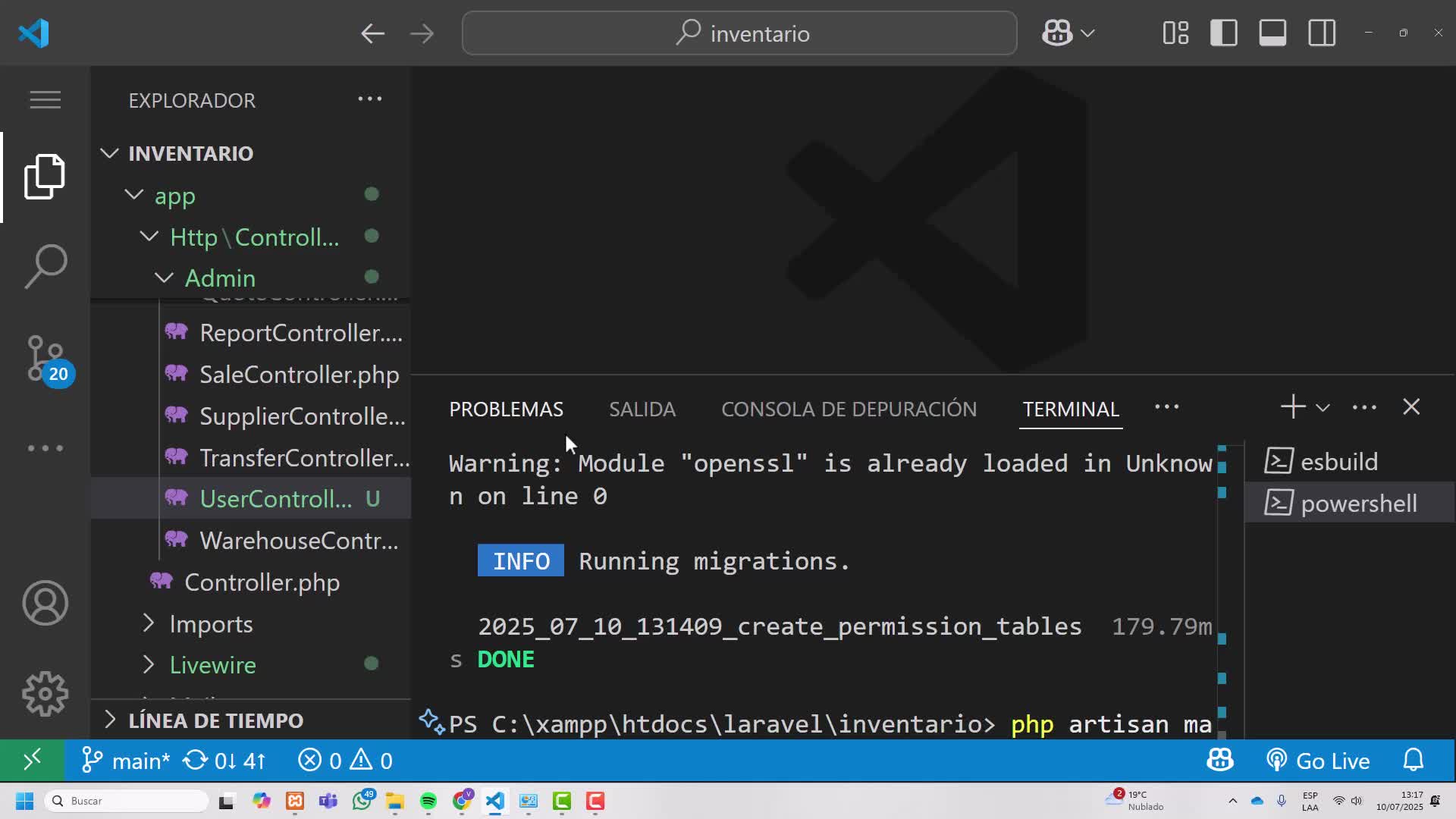Image resolution: width=1456 pixels, height=819 pixels.
Task: Click 2025_07_10_131409_create_permission_tables migration text
Action: point(780,626)
